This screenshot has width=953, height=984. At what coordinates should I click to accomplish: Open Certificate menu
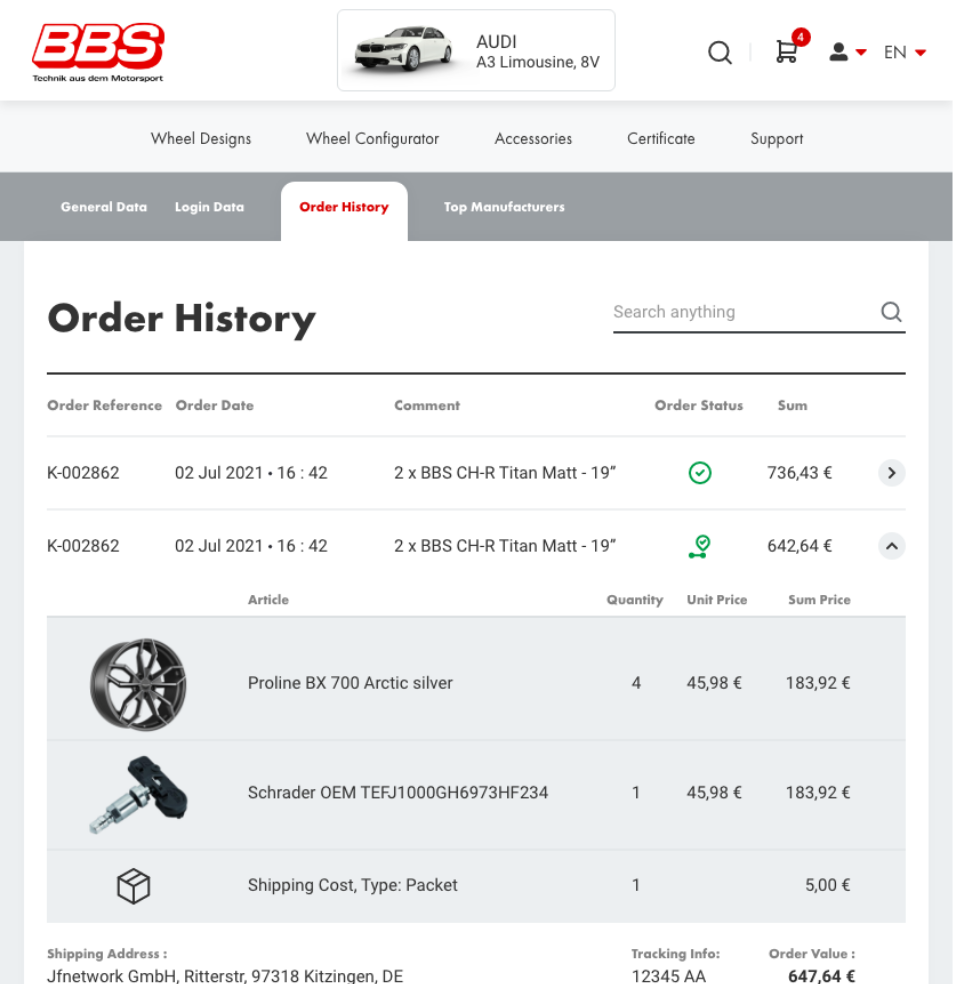(x=661, y=139)
